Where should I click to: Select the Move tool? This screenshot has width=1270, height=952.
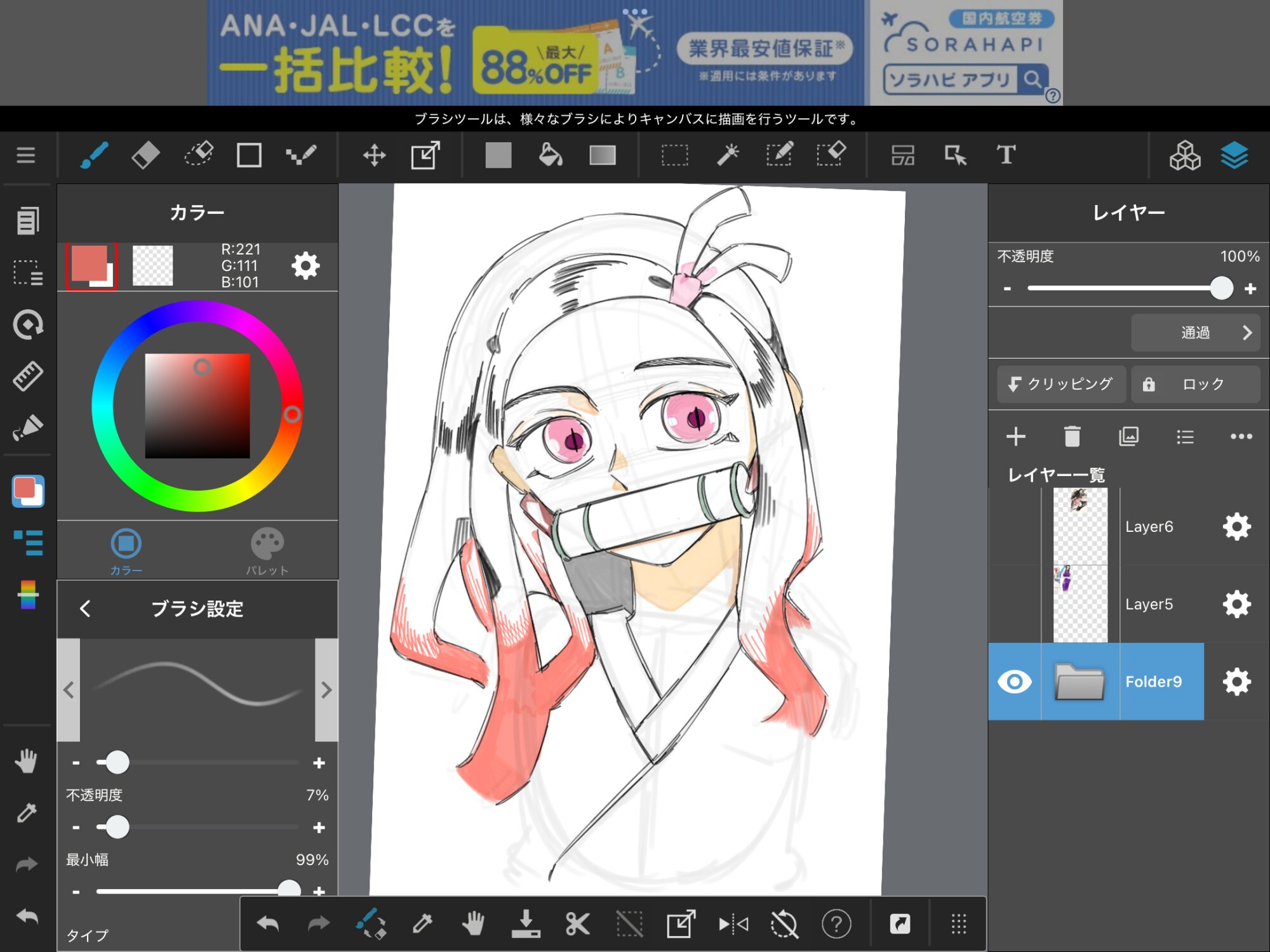pyautogui.click(x=374, y=155)
